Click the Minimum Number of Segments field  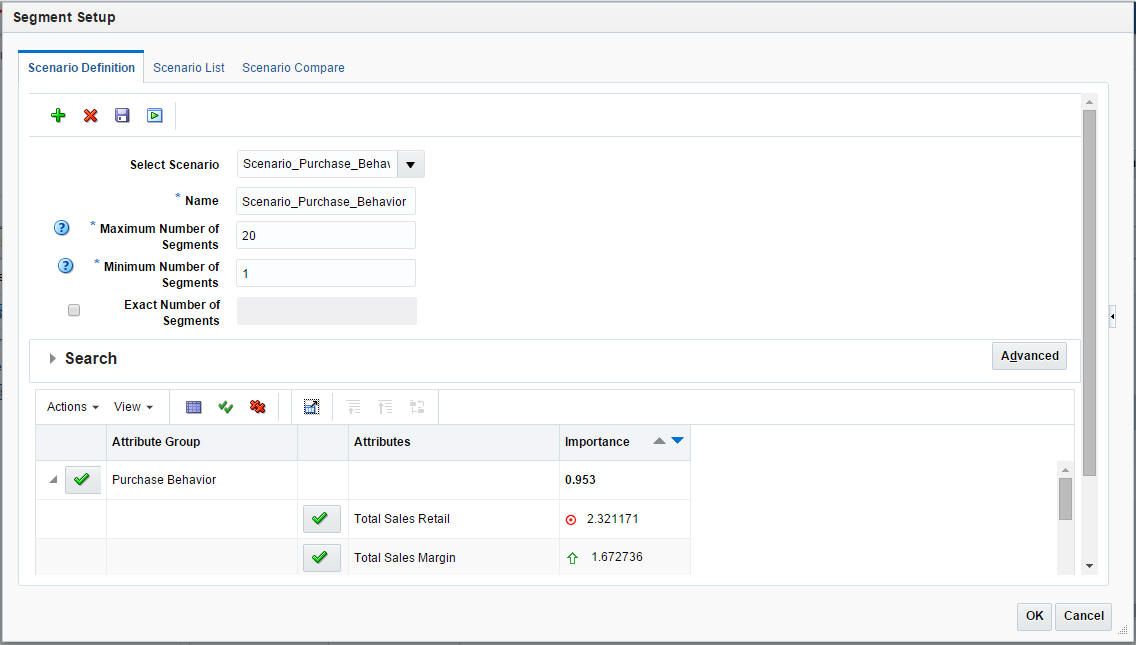326,273
